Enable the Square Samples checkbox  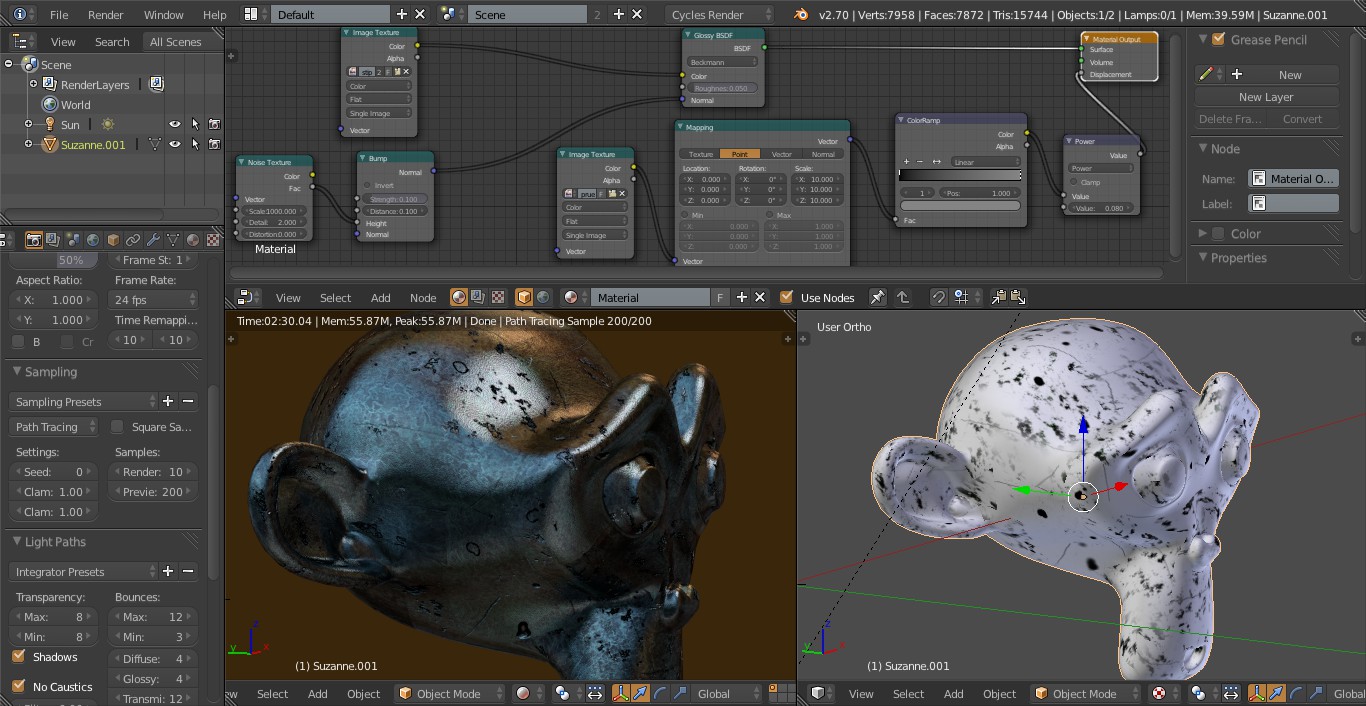click(117, 427)
